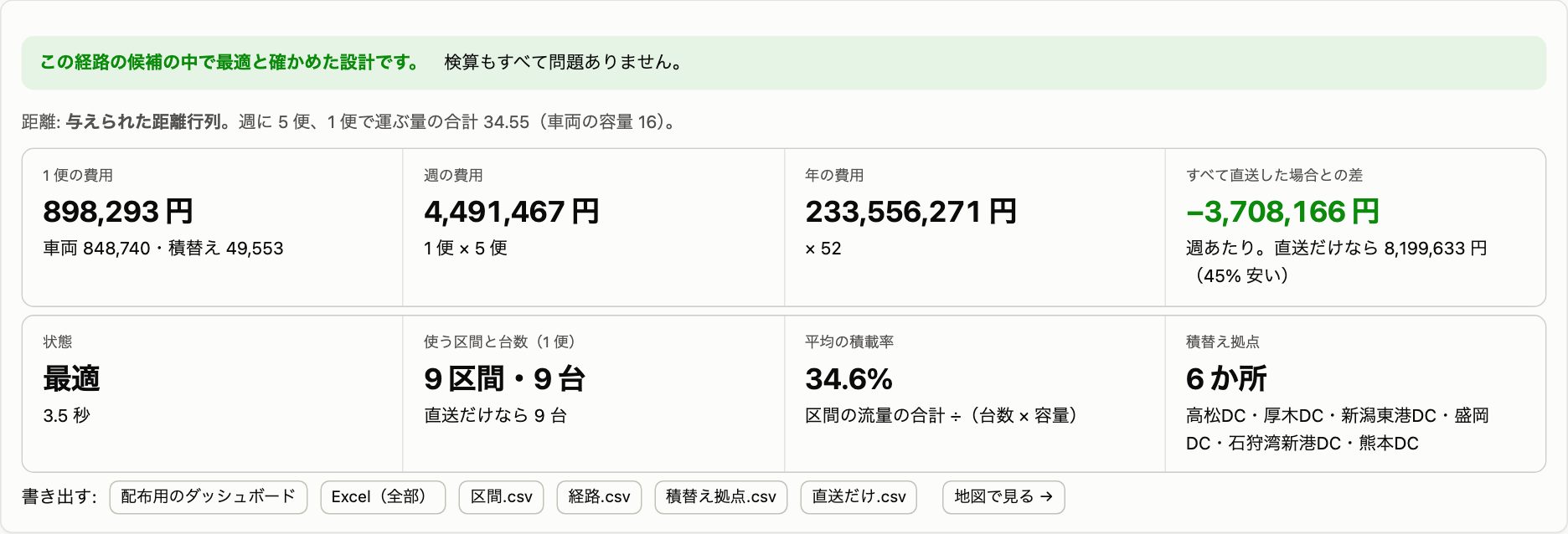Click the 週の費用 label
Screen dimensions: 1568x534
(453, 175)
